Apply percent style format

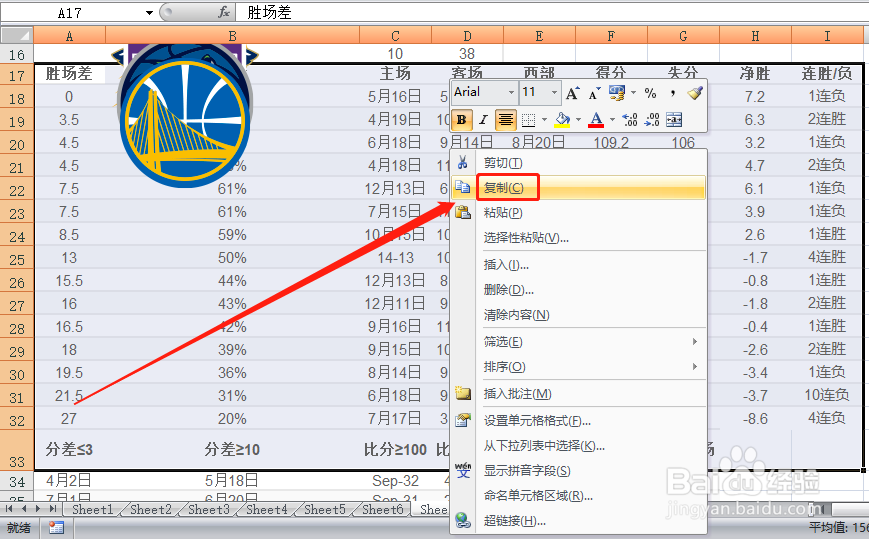pos(651,93)
